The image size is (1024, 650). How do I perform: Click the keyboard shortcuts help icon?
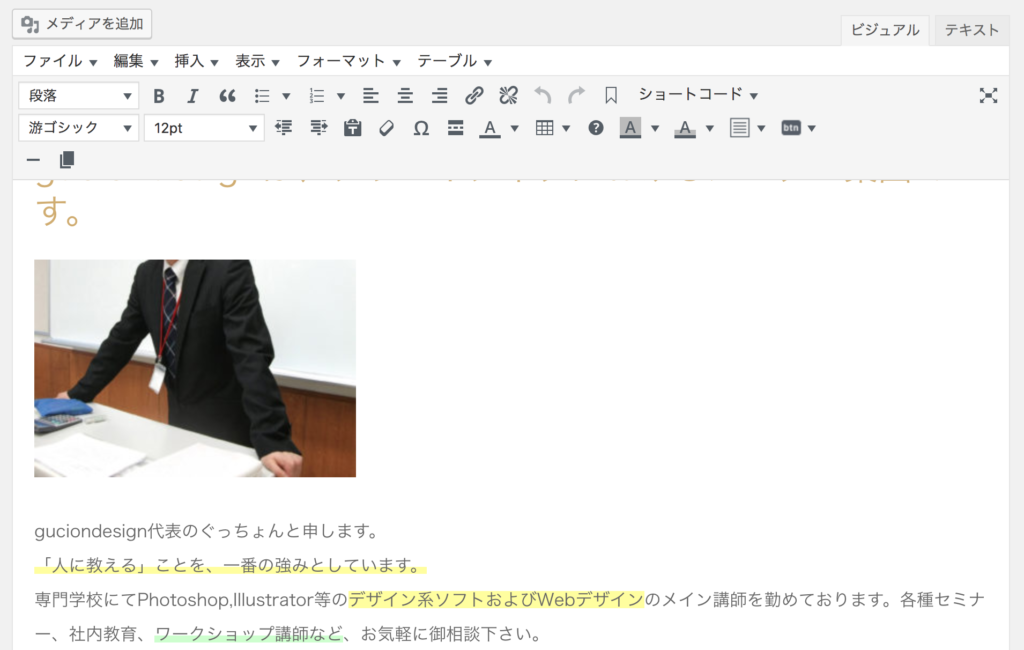pos(596,128)
